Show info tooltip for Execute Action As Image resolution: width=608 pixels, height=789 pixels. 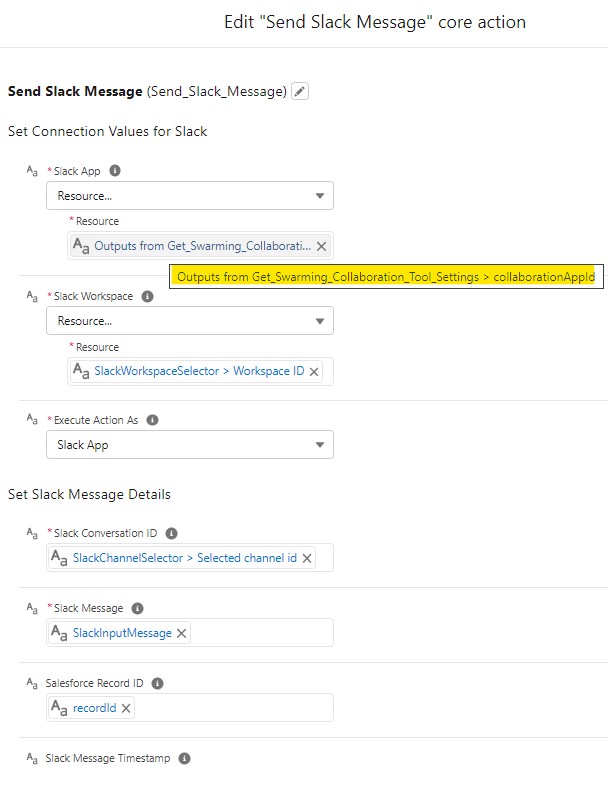point(152,420)
